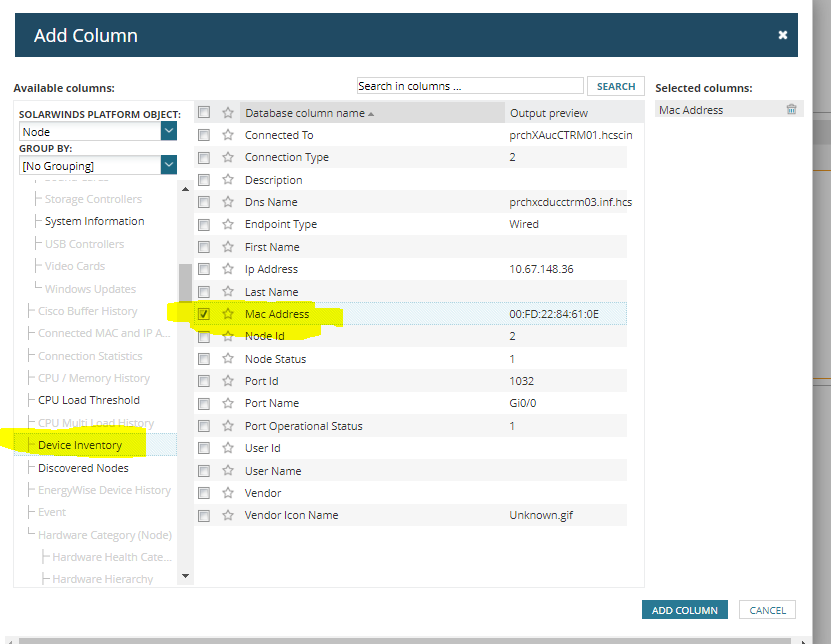The image size is (831, 644).
Task: Star the Description column
Action: point(228,180)
